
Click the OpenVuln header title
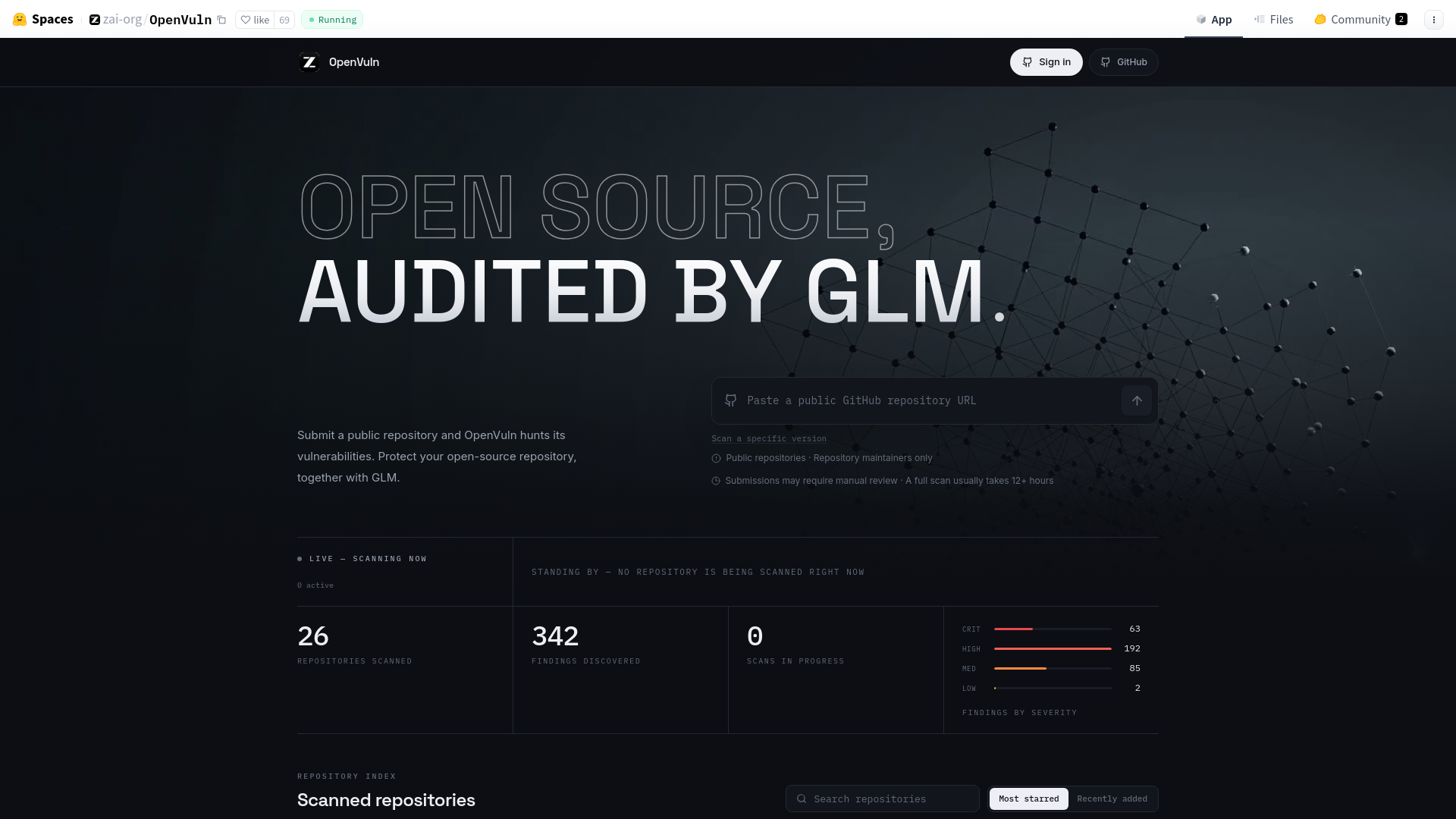(x=354, y=62)
